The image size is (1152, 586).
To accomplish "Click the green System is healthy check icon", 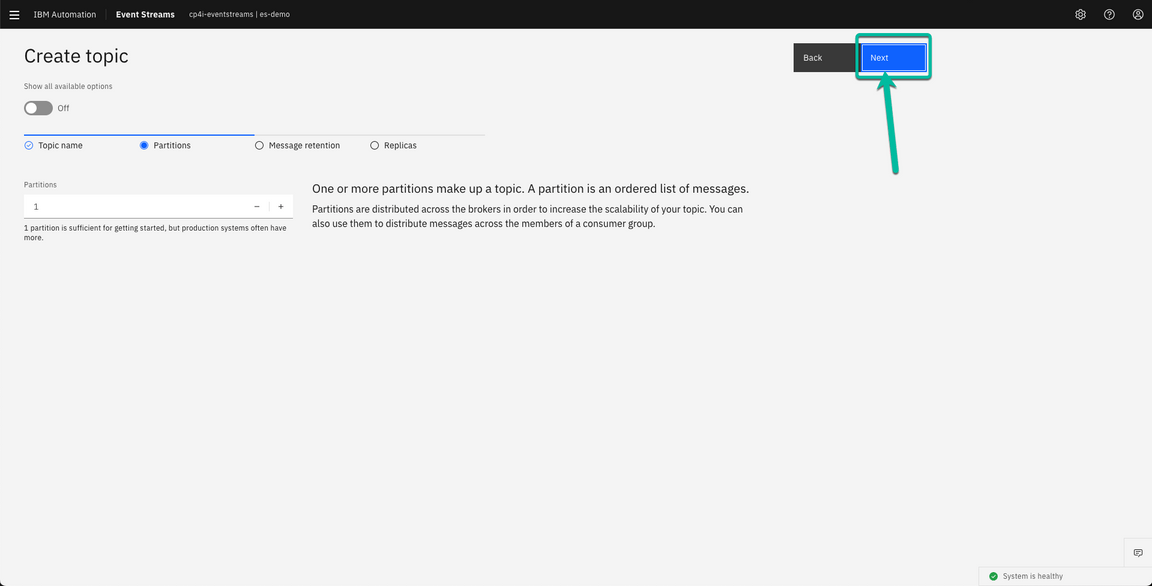I will pyautogui.click(x=993, y=576).
